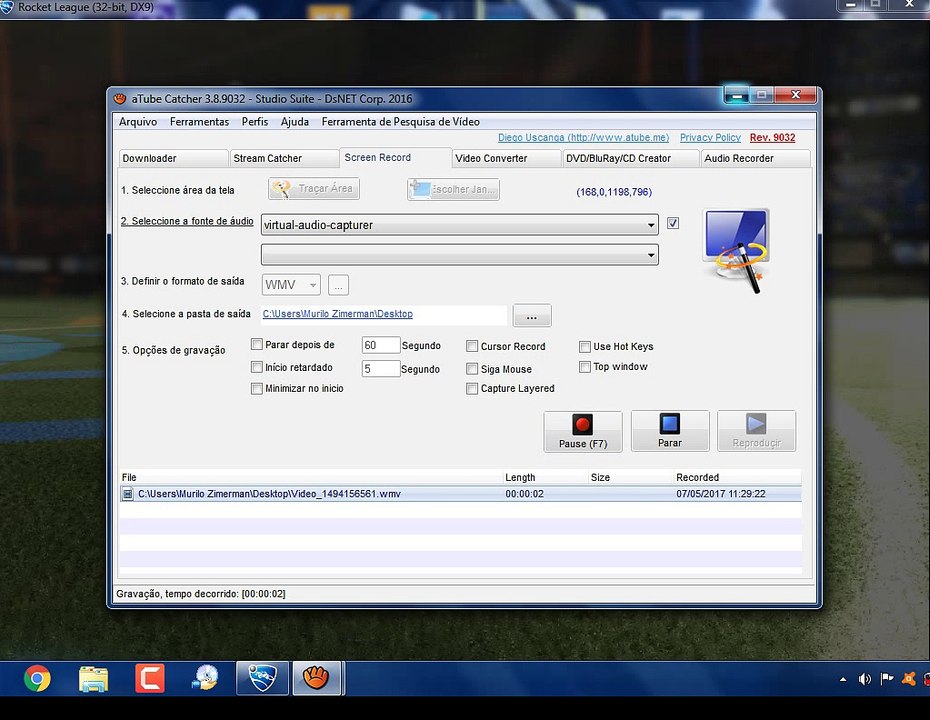The width and height of the screenshot is (930, 720).
Task: Click the 00:00:02 length value
Action: tap(524, 493)
